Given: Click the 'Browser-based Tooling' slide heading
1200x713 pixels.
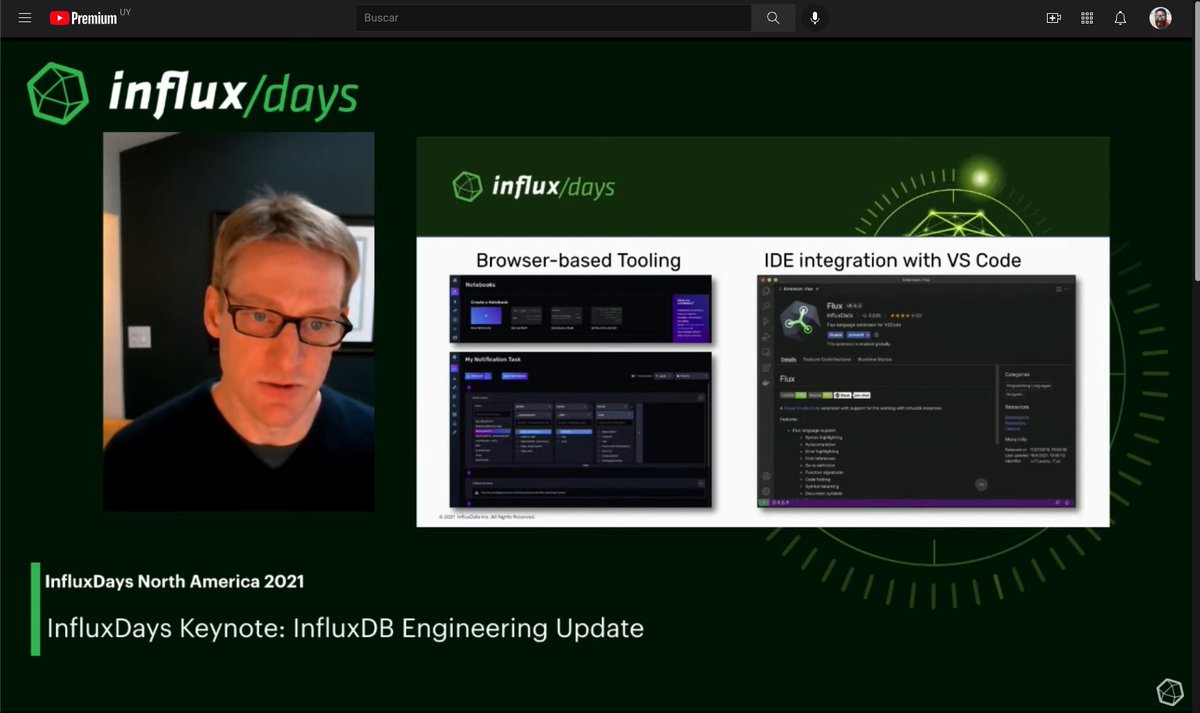Looking at the screenshot, I should click(578, 261).
